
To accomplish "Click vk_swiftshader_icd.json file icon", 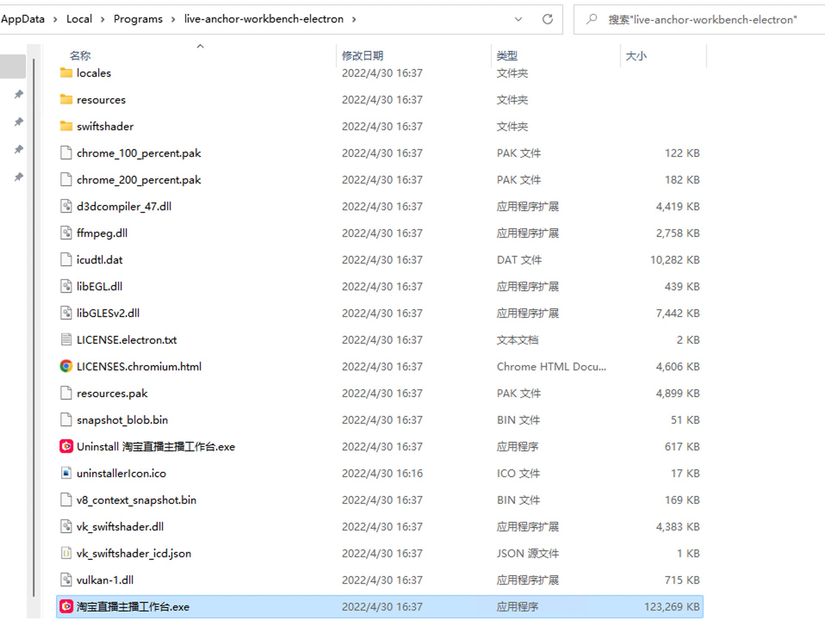I will [x=66, y=553].
